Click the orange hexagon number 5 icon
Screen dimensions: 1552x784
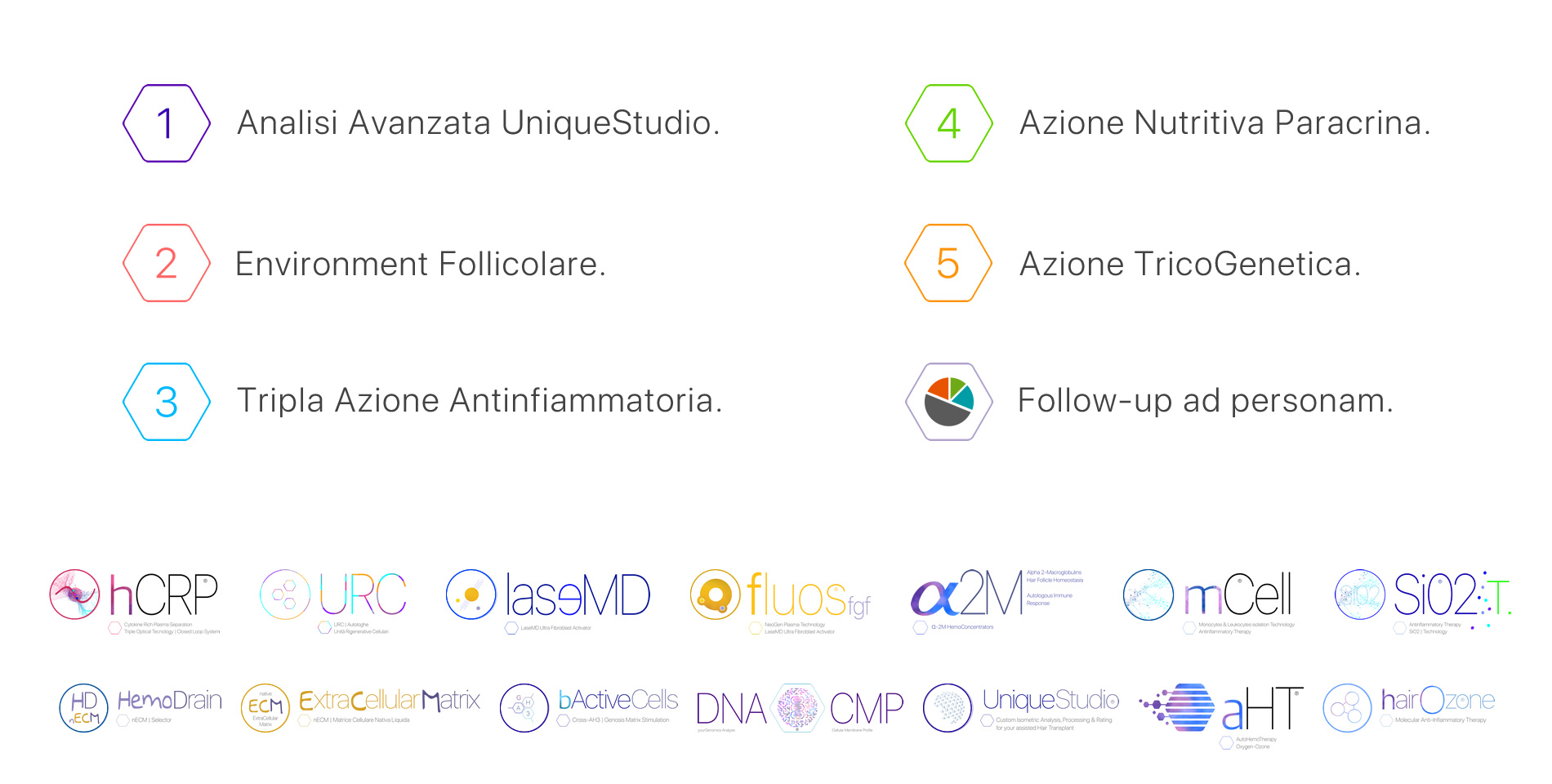(x=949, y=263)
